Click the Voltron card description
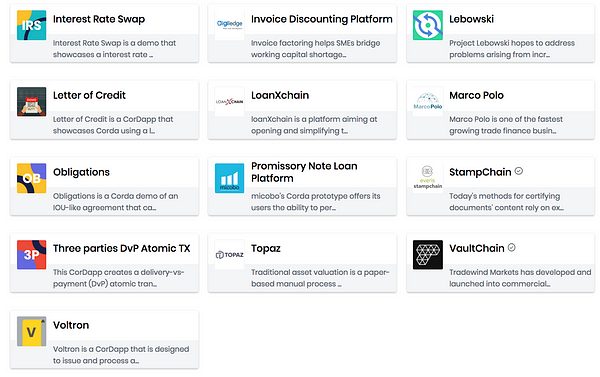Screen dimensions: 600x377 coord(121,355)
